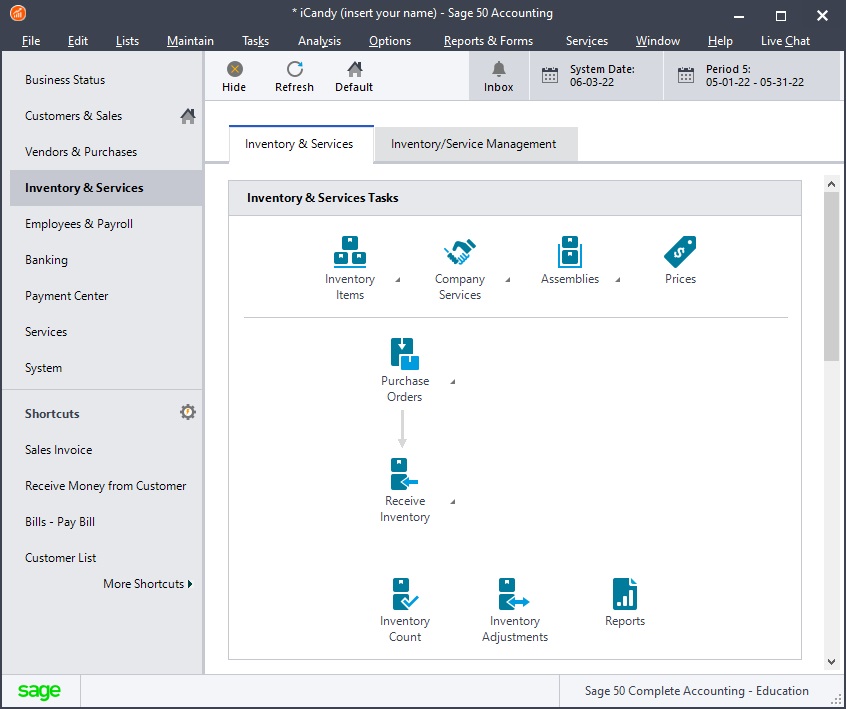Click the scroll up arrow of tasks panel
846x709 pixels.
pos(831,184)
